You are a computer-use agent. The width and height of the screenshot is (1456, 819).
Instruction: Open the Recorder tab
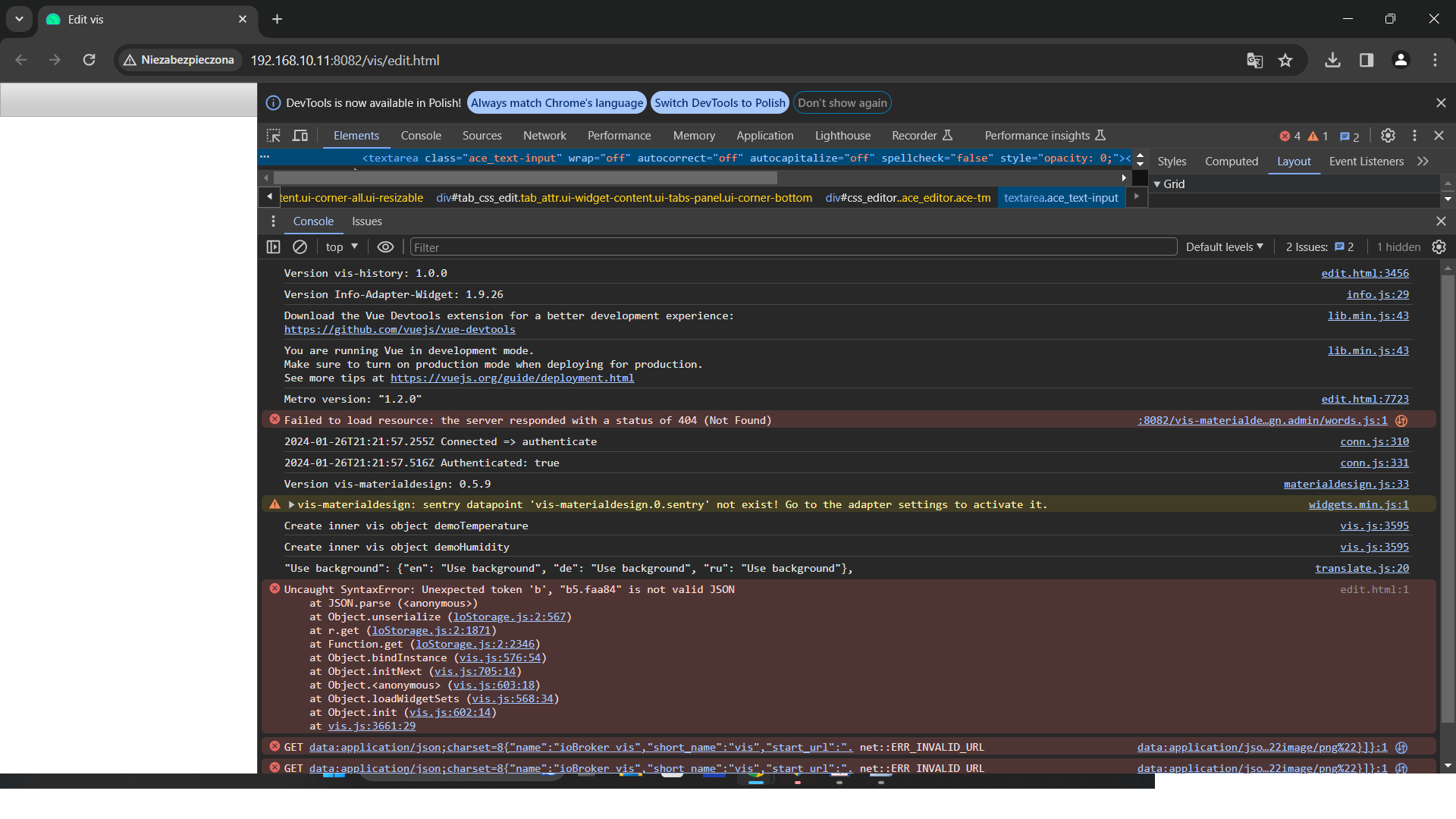click(x=921, y=136)
